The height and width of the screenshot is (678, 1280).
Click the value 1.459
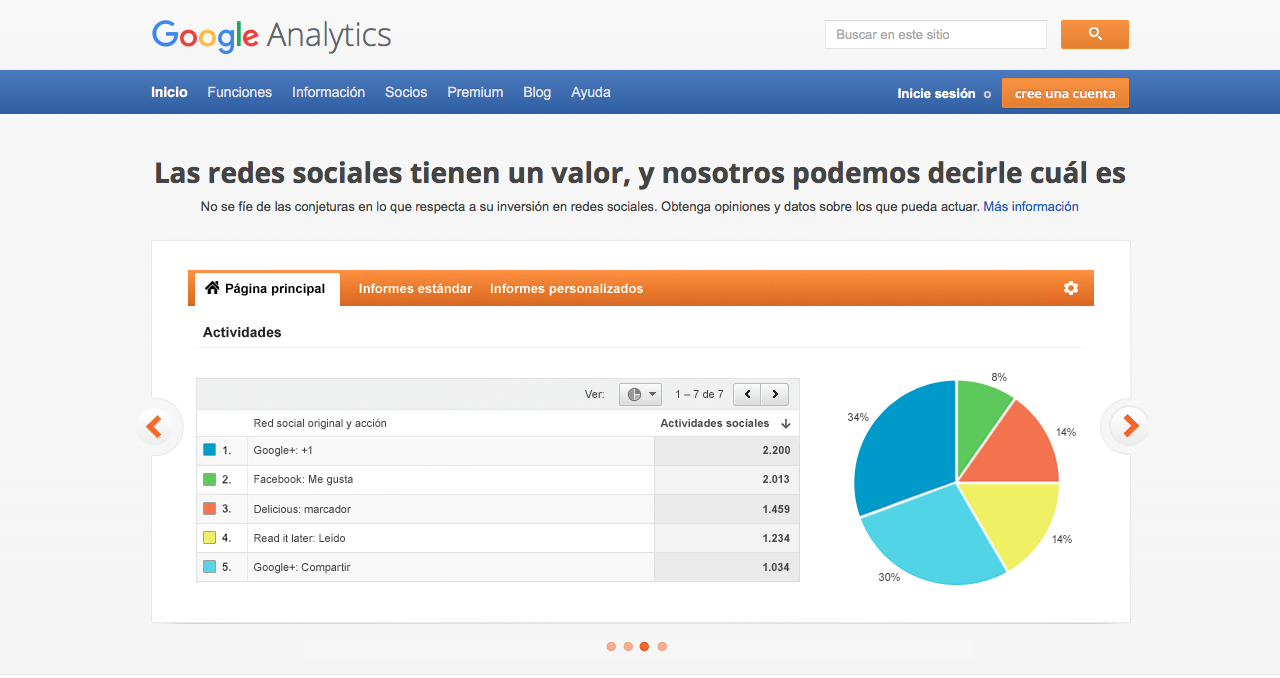(776, 509)
